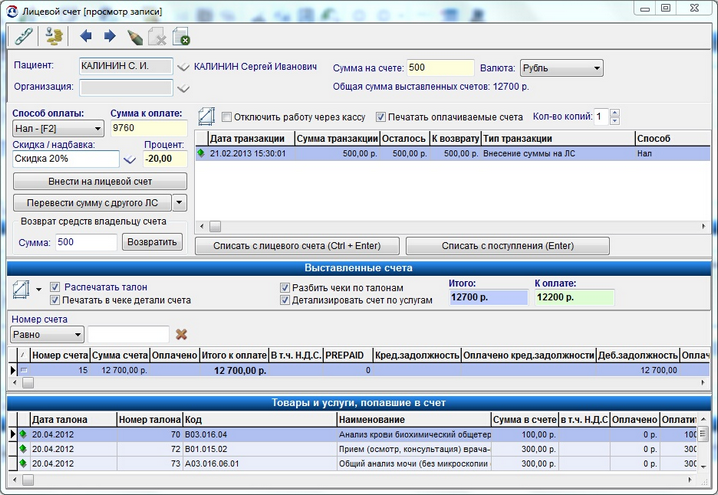Open arrow next to invoices print icon
The width and height of the screenshot is (718, 495).
coord(38,289)
